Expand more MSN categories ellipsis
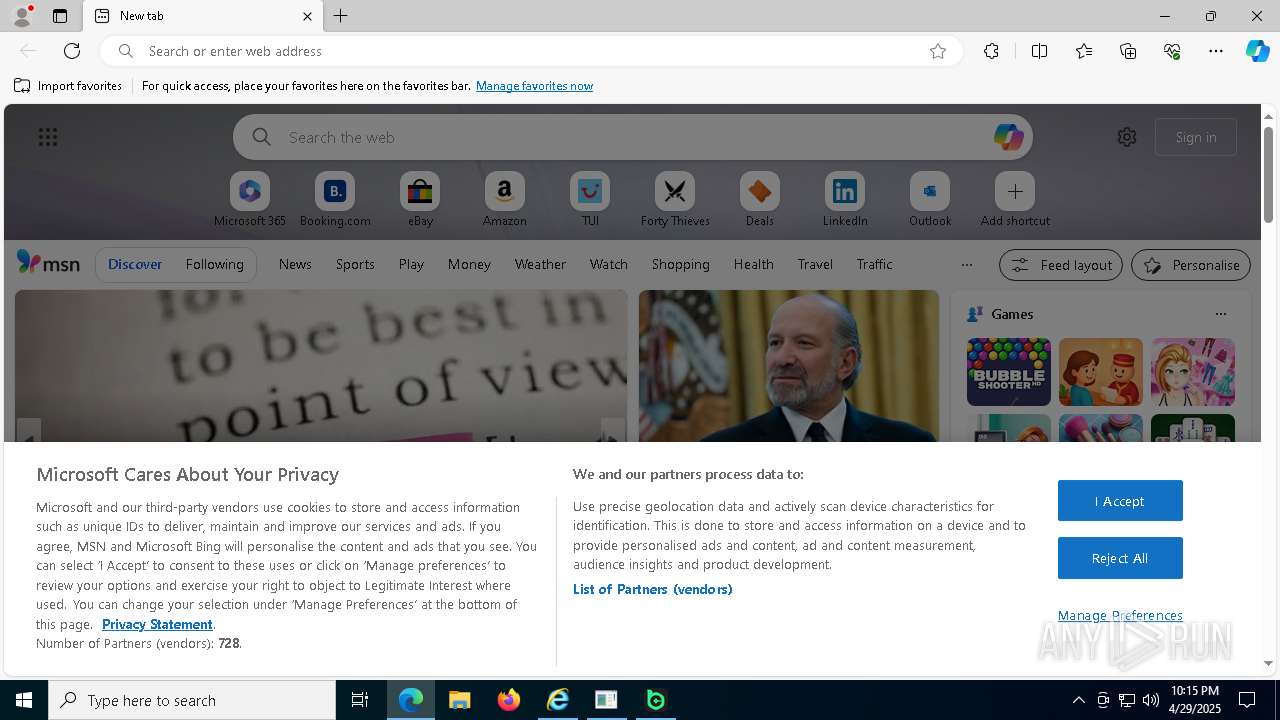The image size is (1280, 720). point(966,265)
